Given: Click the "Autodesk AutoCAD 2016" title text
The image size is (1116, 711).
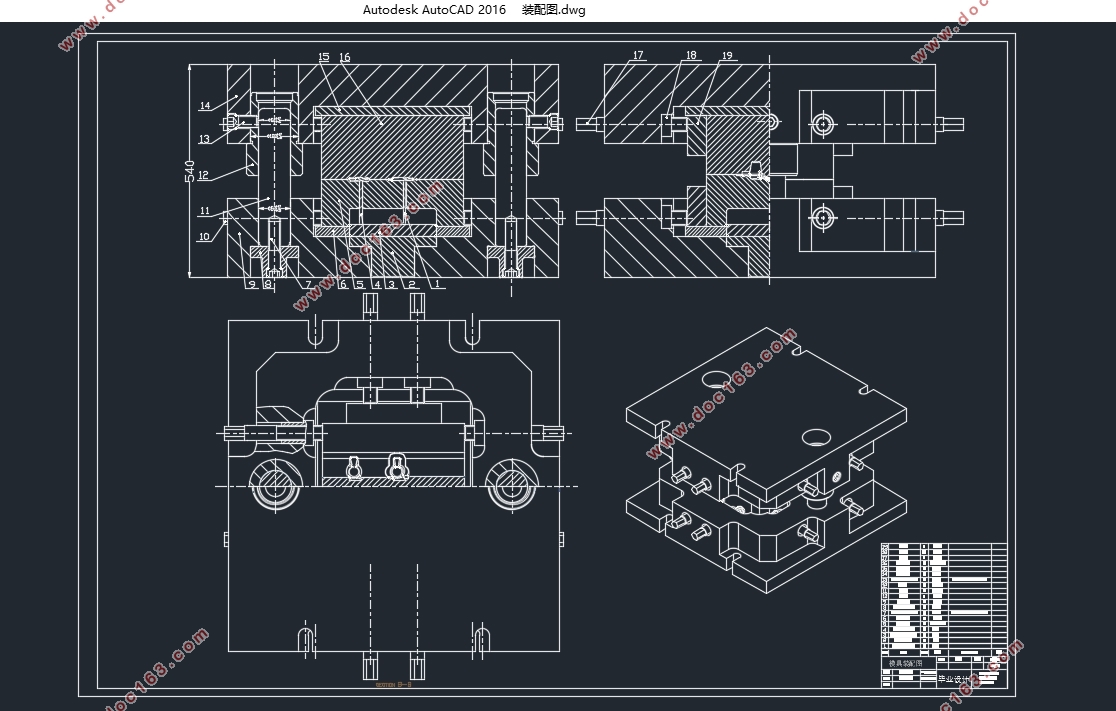Looking at the screenshot, I should [434, 10].
